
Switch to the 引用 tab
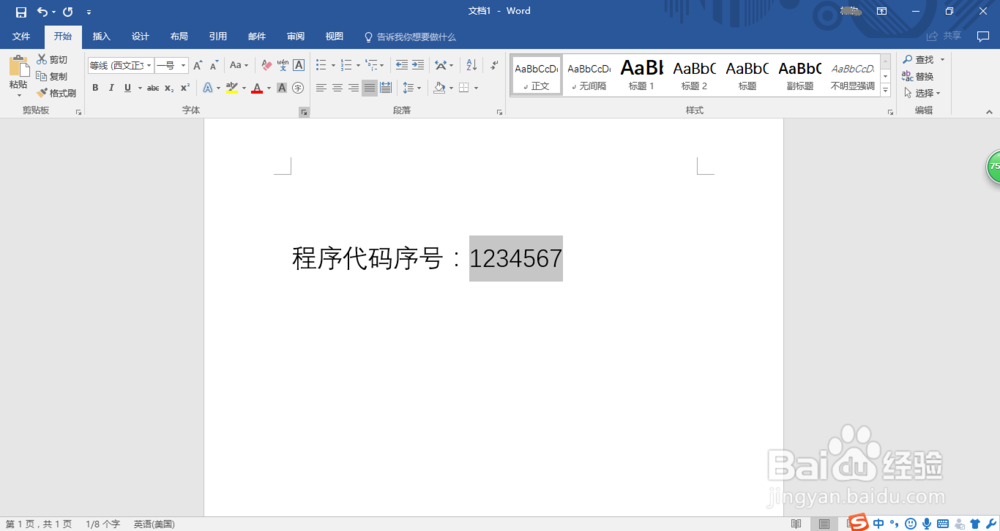point(218,36)
